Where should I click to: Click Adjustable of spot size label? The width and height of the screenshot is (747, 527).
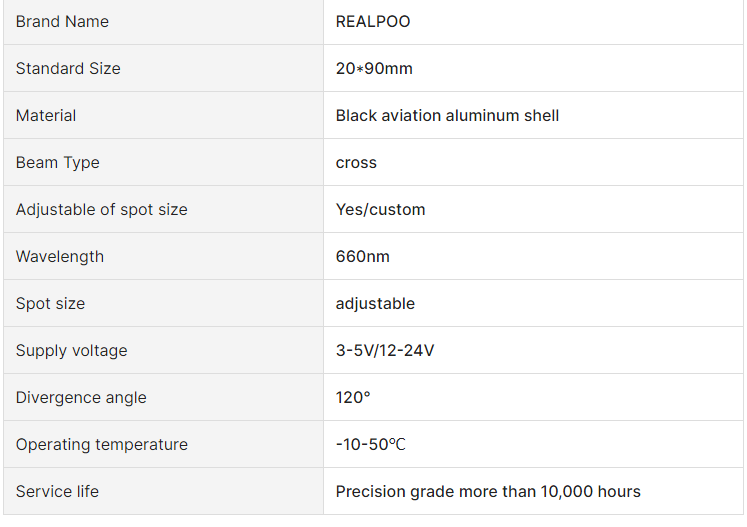point(102,210)
